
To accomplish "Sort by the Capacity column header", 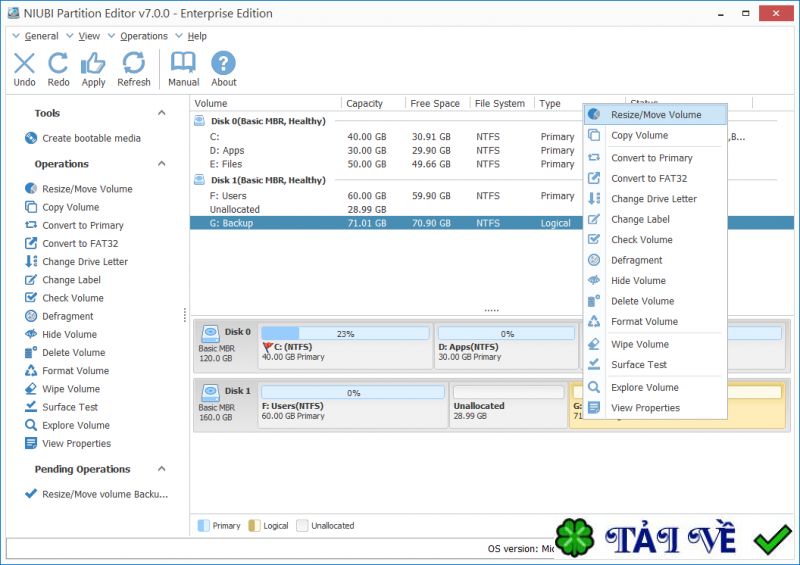I will [x=365, y=104].
